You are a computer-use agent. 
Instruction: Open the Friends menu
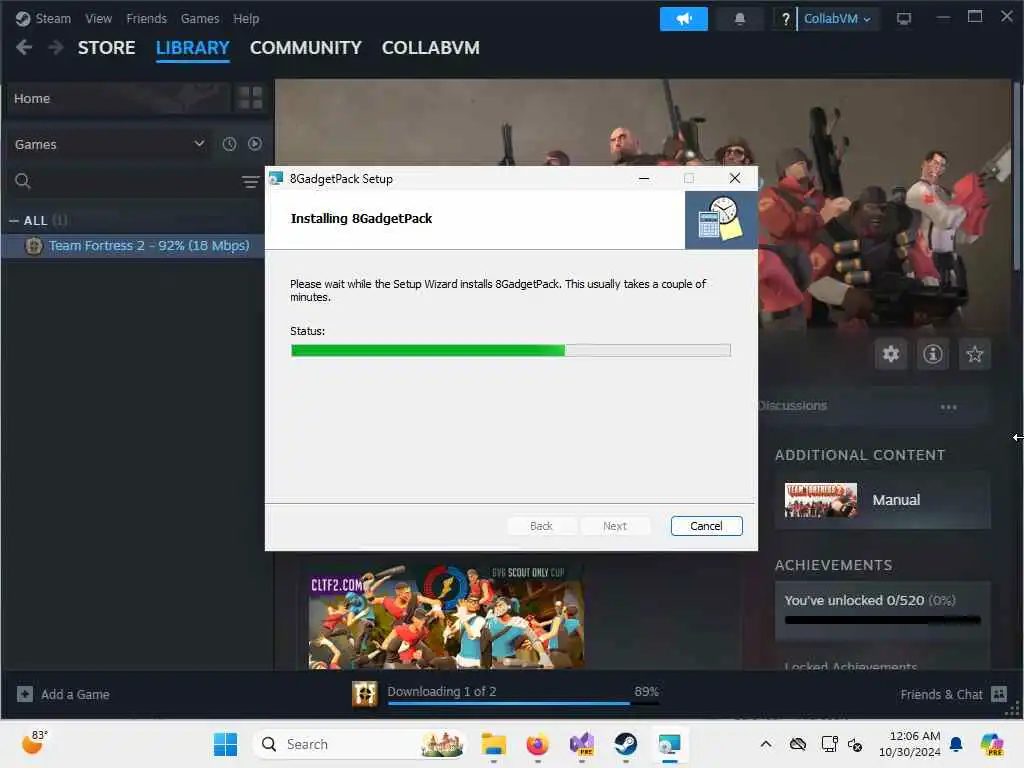146,18
